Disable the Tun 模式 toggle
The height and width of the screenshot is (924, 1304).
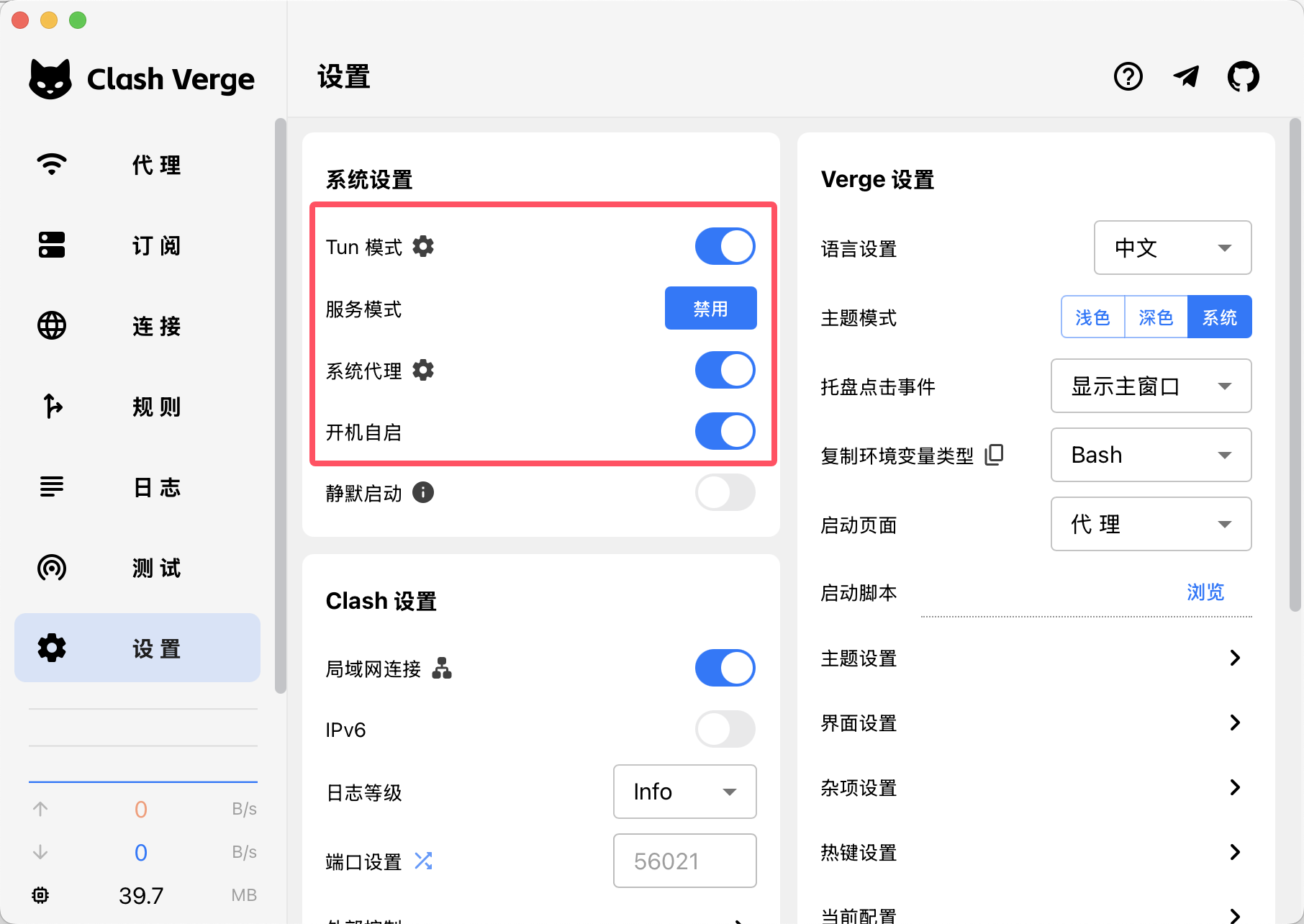click(724, 245)
